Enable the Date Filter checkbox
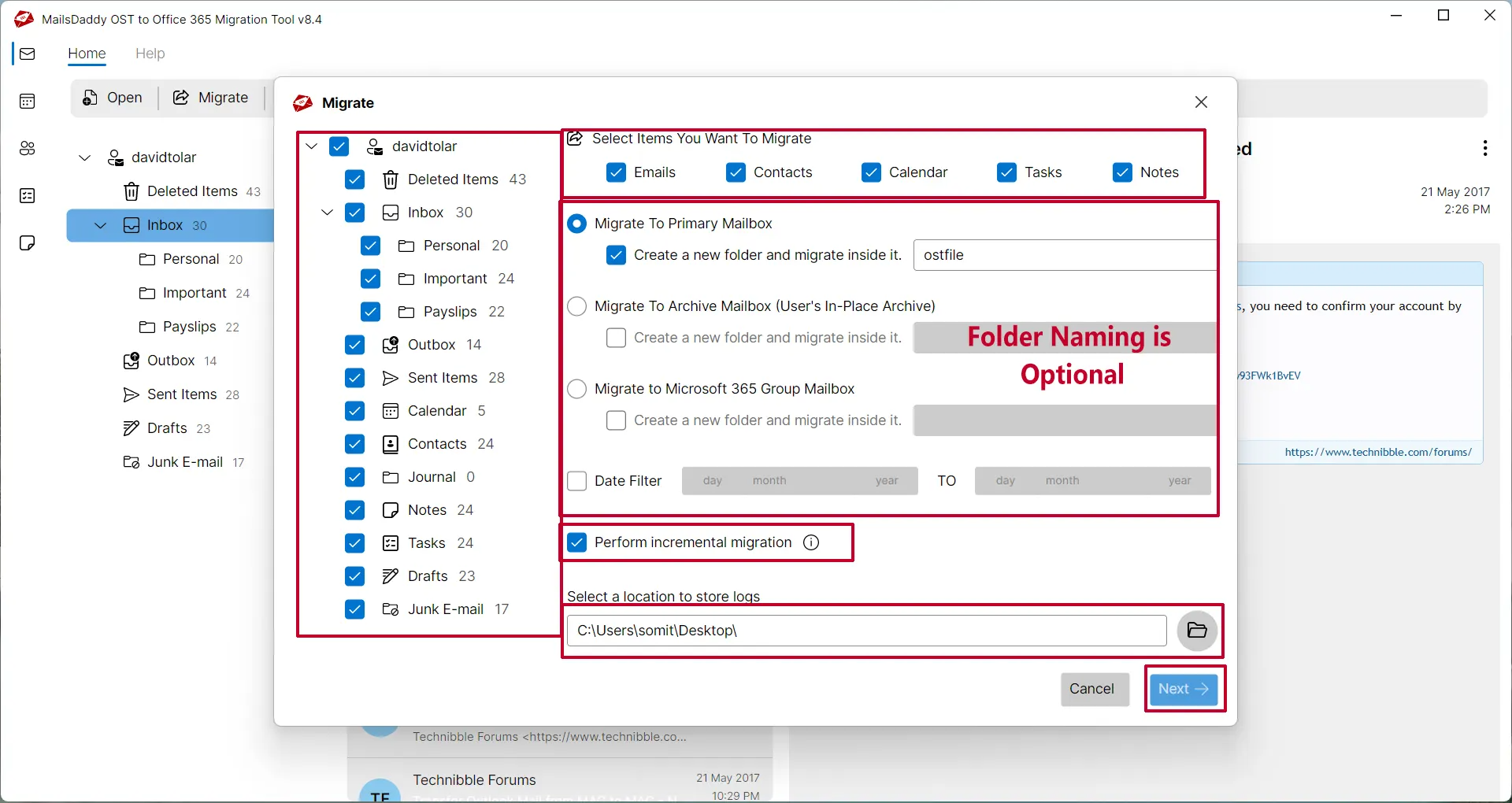Viewport: 1512px width, 803px height. click(x=577, y=481)
